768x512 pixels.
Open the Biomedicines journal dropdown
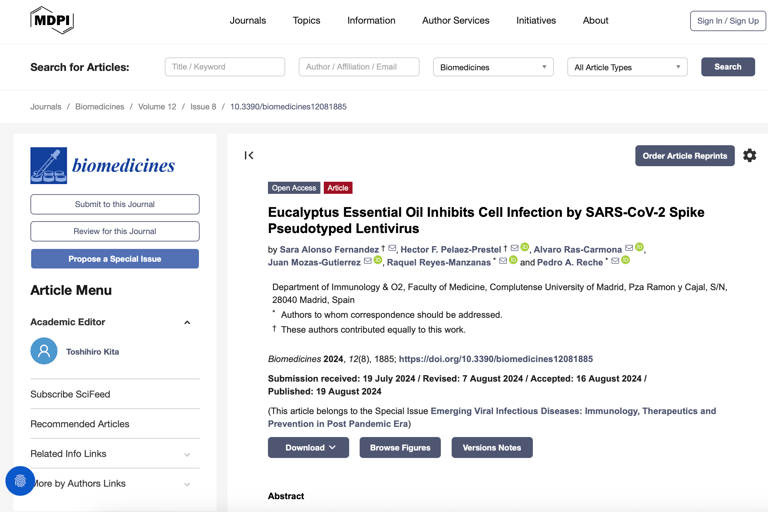coord(493,67)
